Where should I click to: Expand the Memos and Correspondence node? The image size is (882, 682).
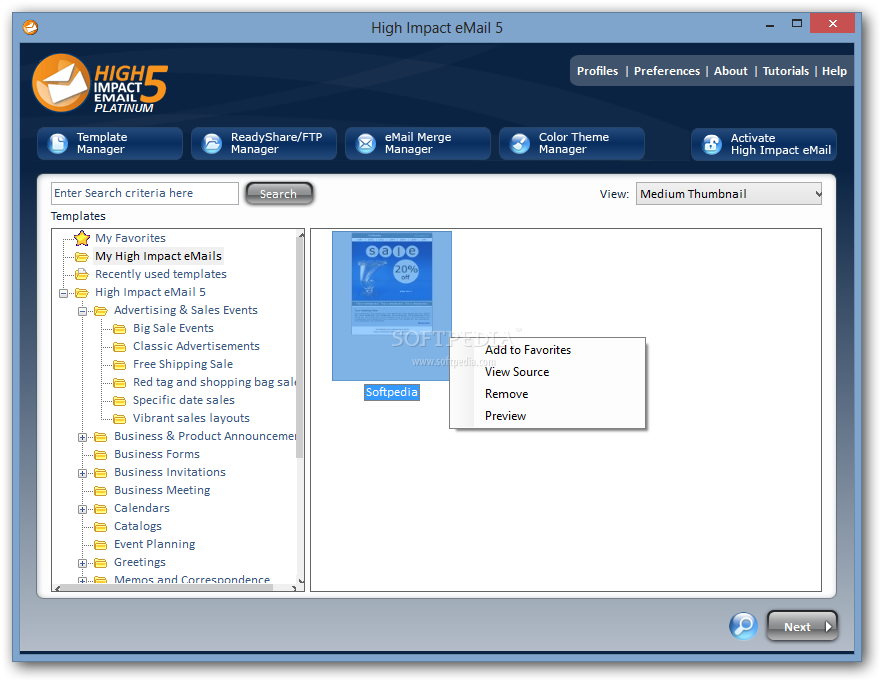(82, 580)
